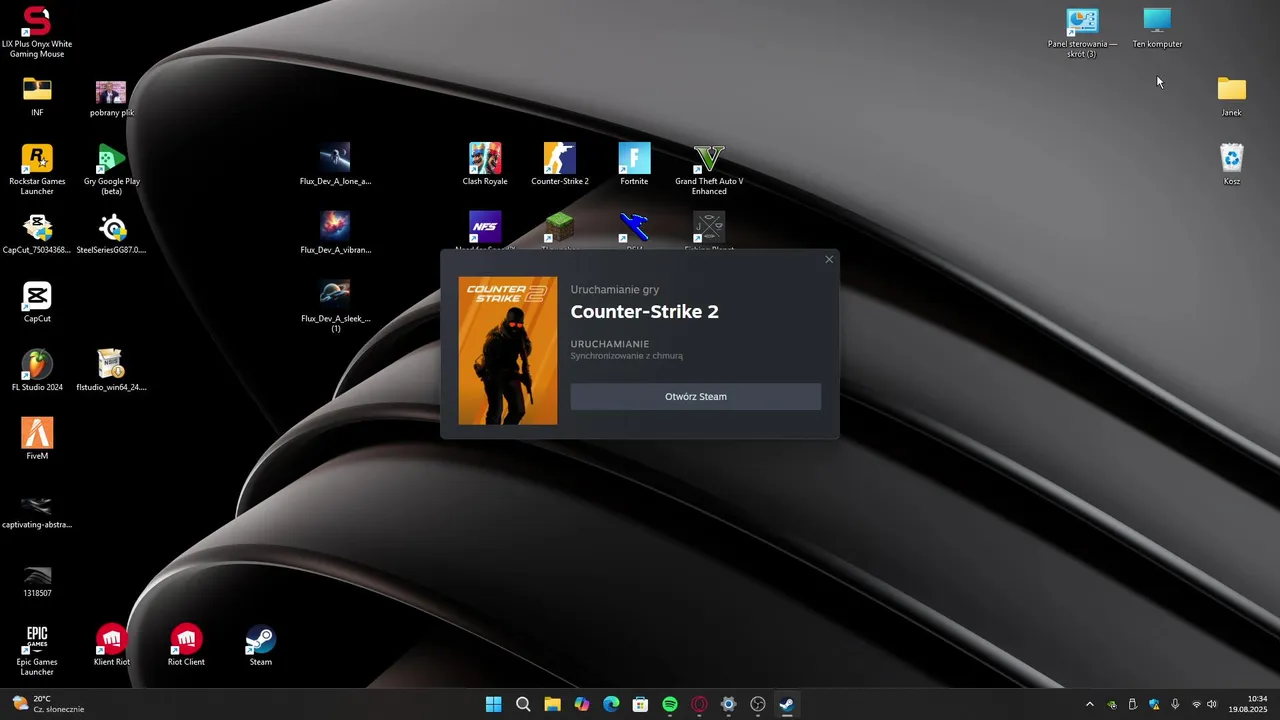Click the 'URUCHAMIANIE' status text
1280x720 pixels.
coord(610,344)
